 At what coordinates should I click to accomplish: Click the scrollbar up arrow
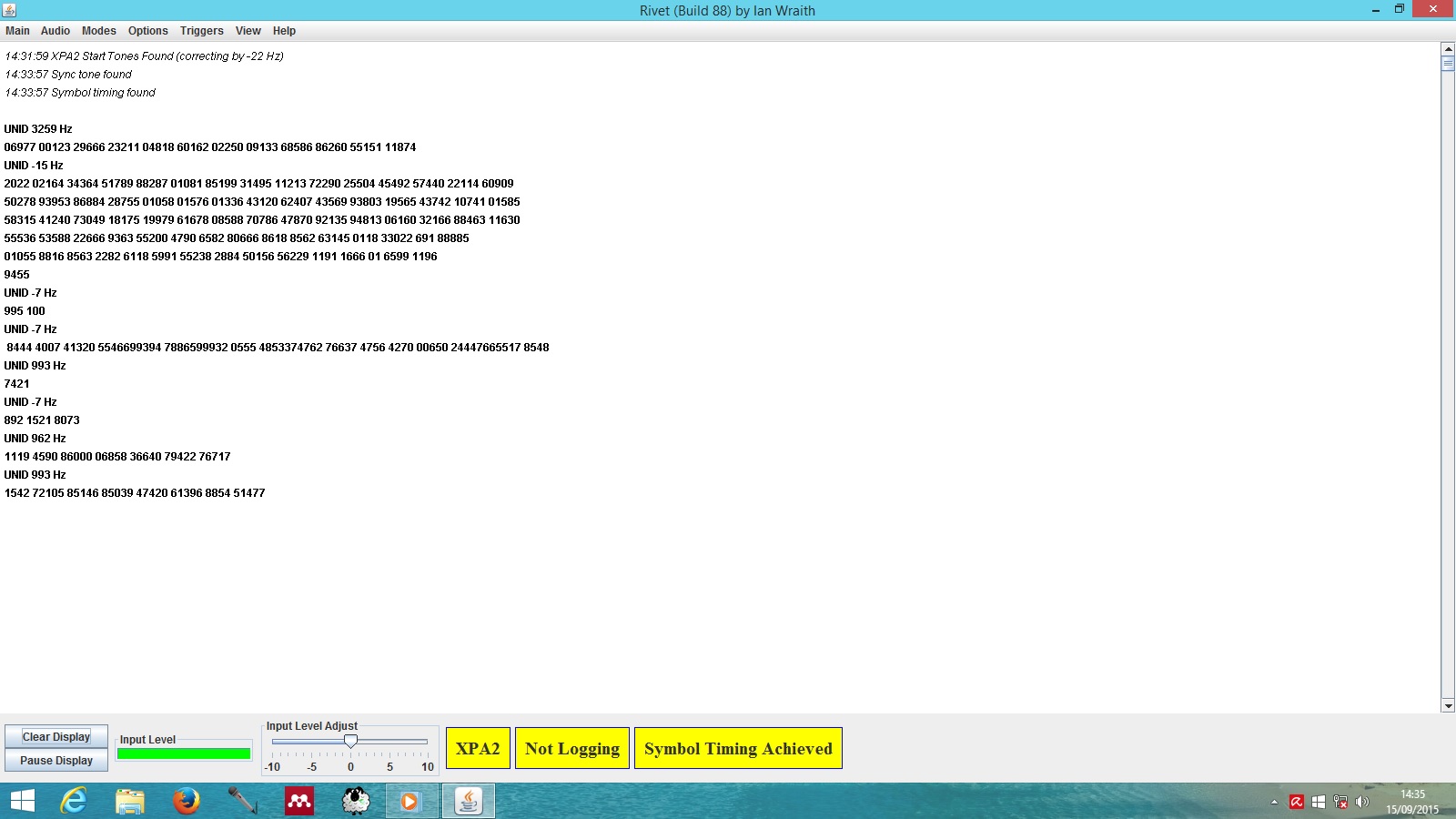tap(1448, 48)
